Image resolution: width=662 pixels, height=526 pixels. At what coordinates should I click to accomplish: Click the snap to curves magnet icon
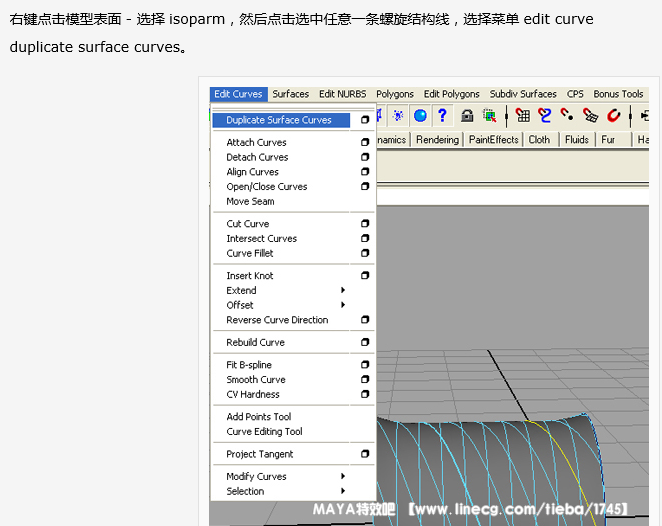click(545, 115)
